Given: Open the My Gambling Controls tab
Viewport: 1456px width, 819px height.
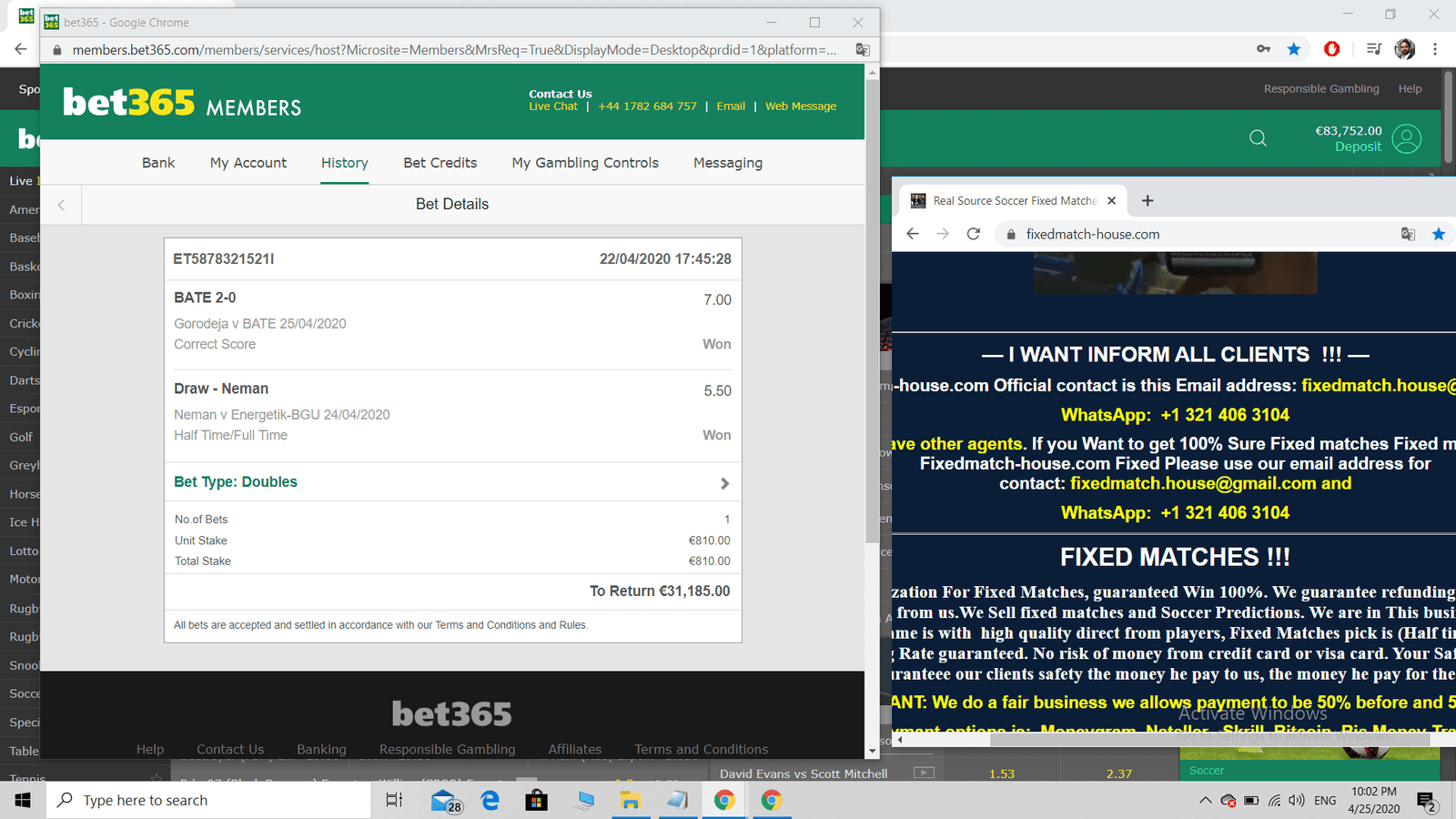Looking at the screenshot, I should pyautogui.click(x=584, y=163).
